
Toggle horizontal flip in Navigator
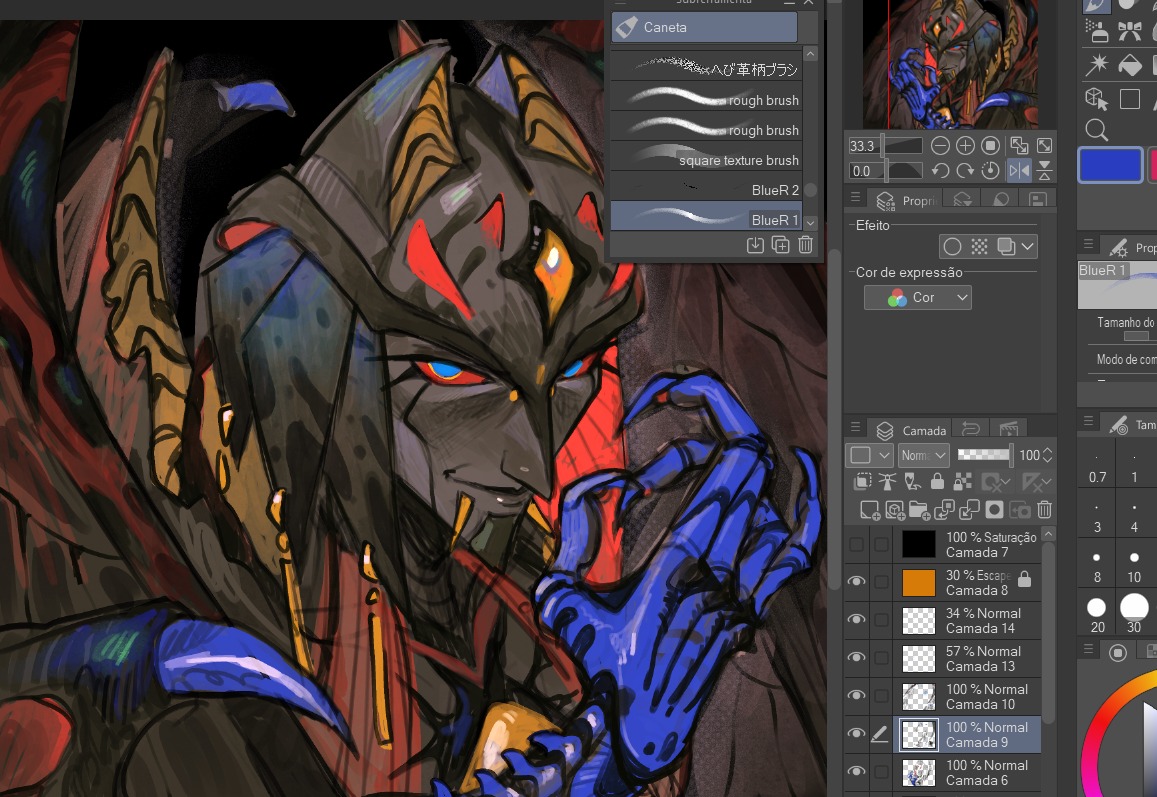(x=1019, y=170)
